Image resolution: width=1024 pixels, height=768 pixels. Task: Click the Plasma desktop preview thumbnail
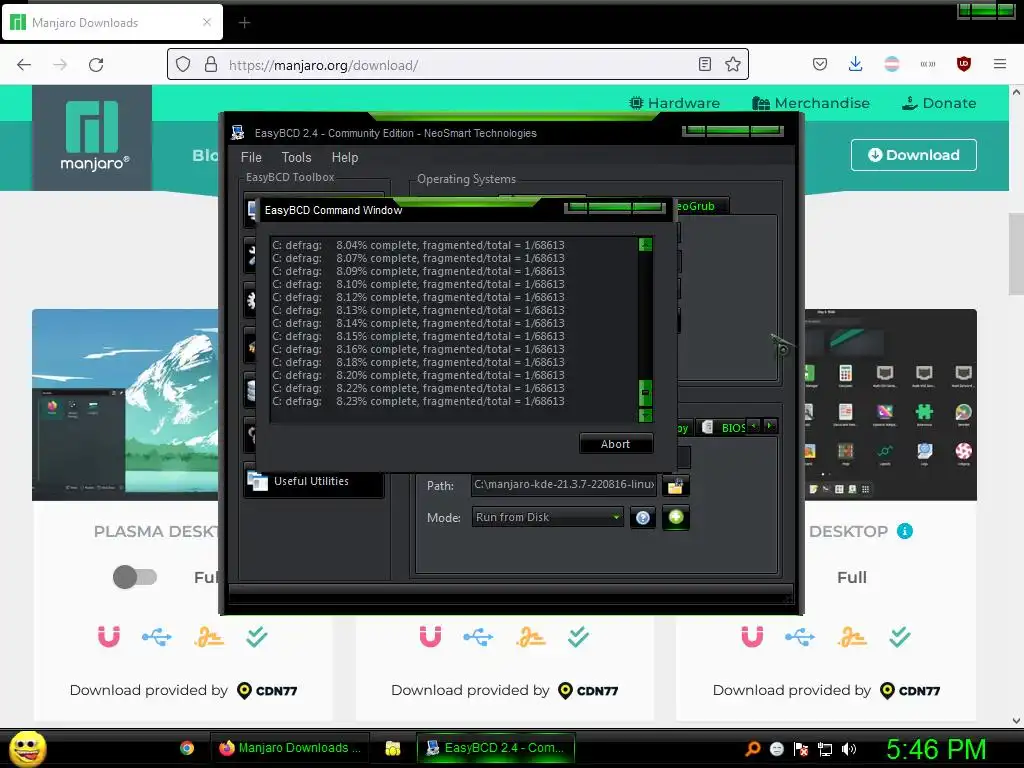click(125, 405)
